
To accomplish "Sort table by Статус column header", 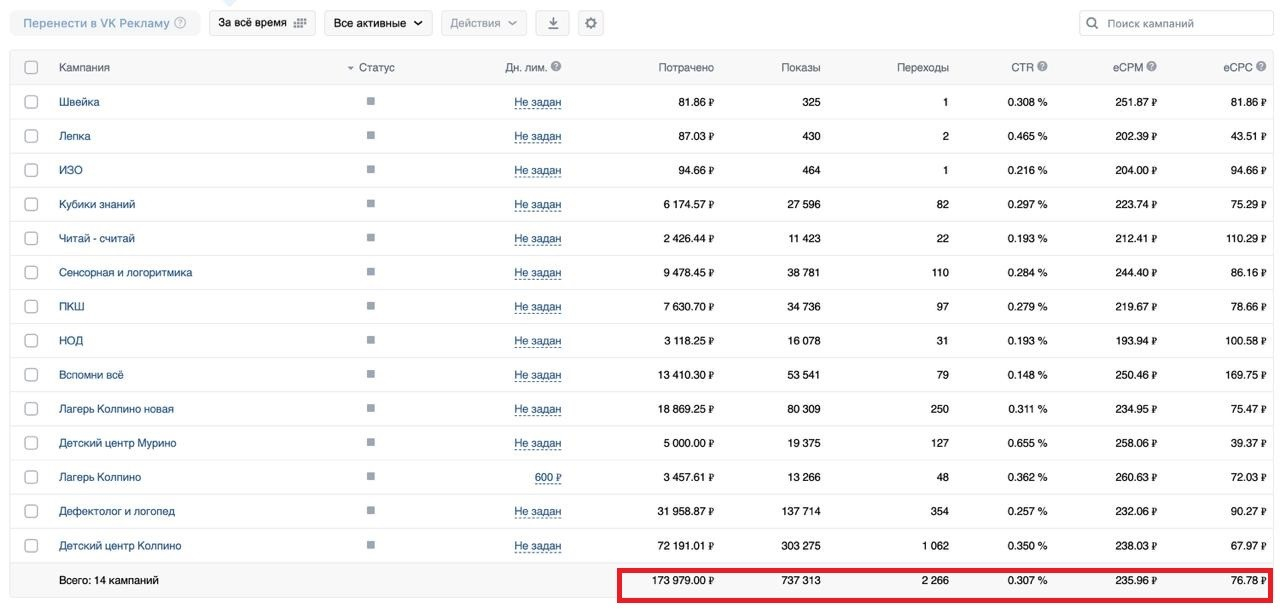I will [x=376, y=67].
